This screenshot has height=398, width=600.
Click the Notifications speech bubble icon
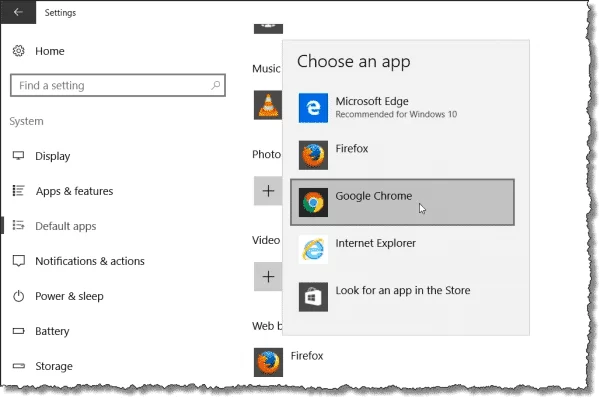[18, 261]
